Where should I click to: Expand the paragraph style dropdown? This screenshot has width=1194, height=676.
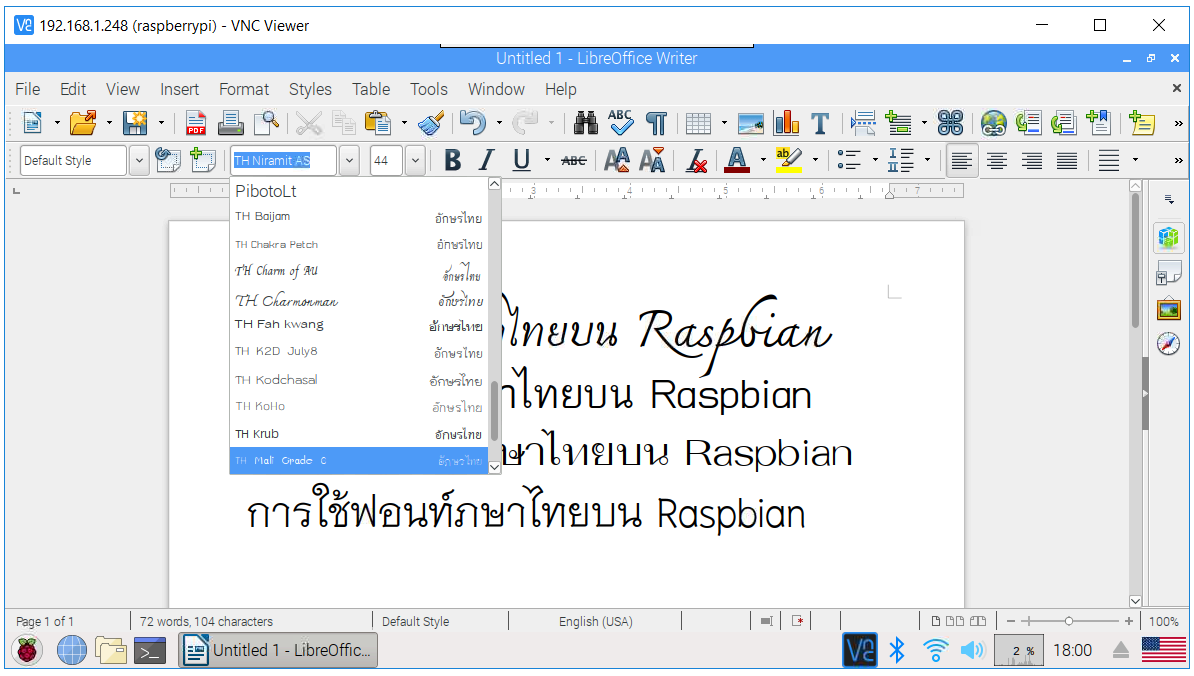pos(139,161)
